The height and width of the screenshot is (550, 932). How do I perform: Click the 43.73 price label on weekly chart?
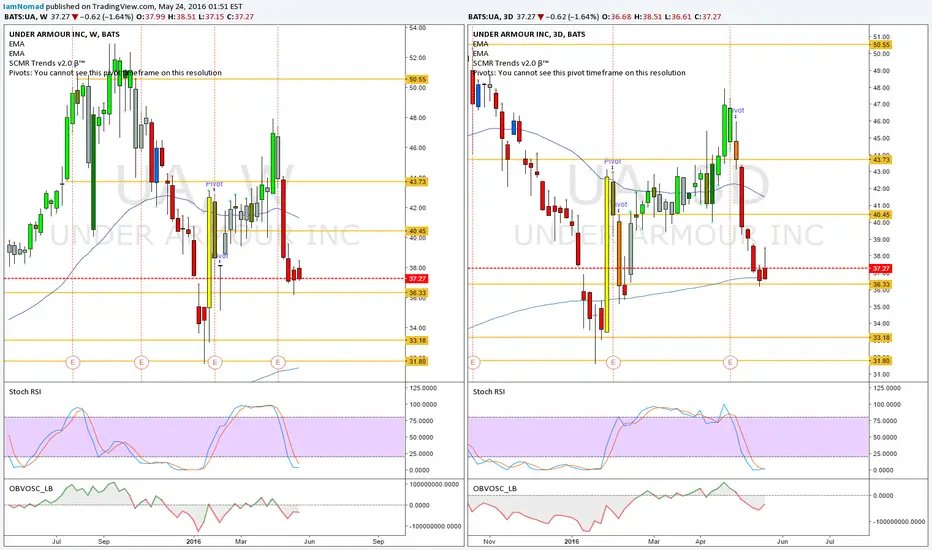(417, 181)
